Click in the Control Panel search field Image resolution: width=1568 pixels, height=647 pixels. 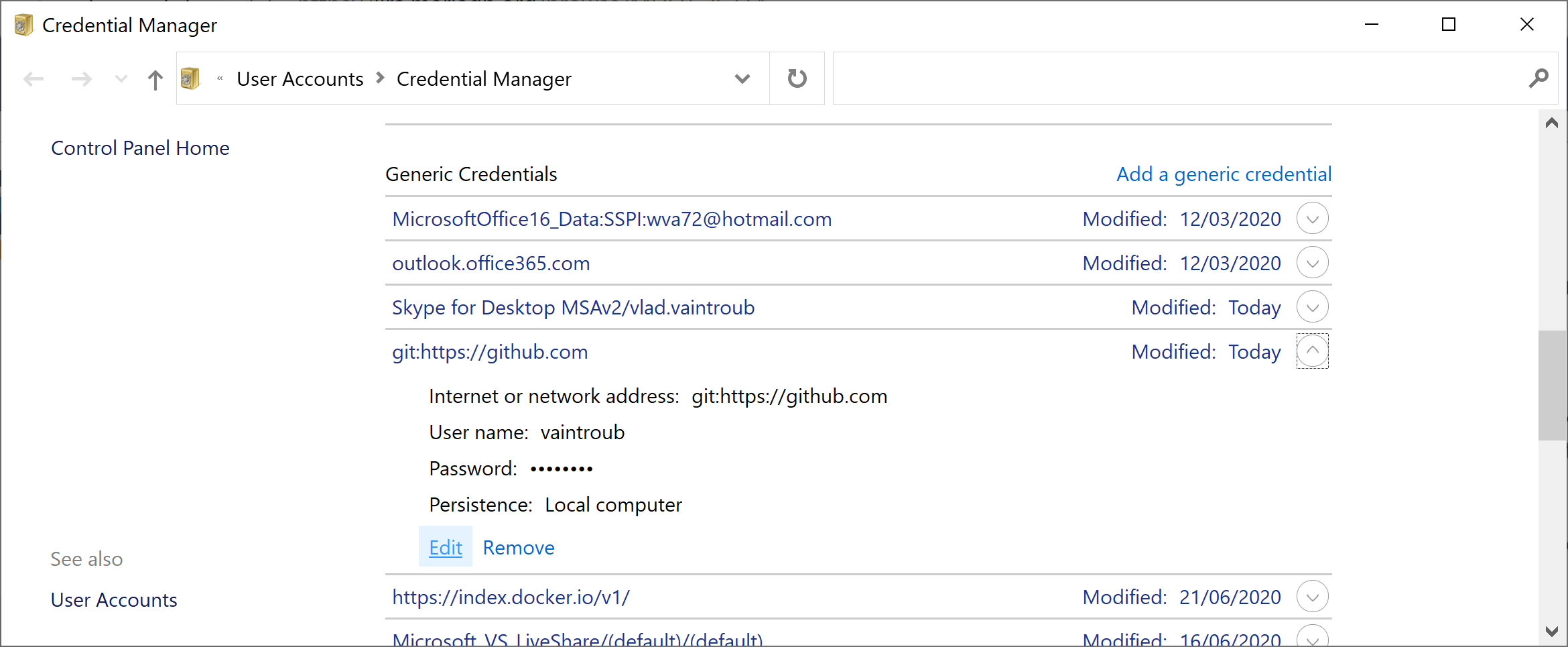[x=1173, y=78]
